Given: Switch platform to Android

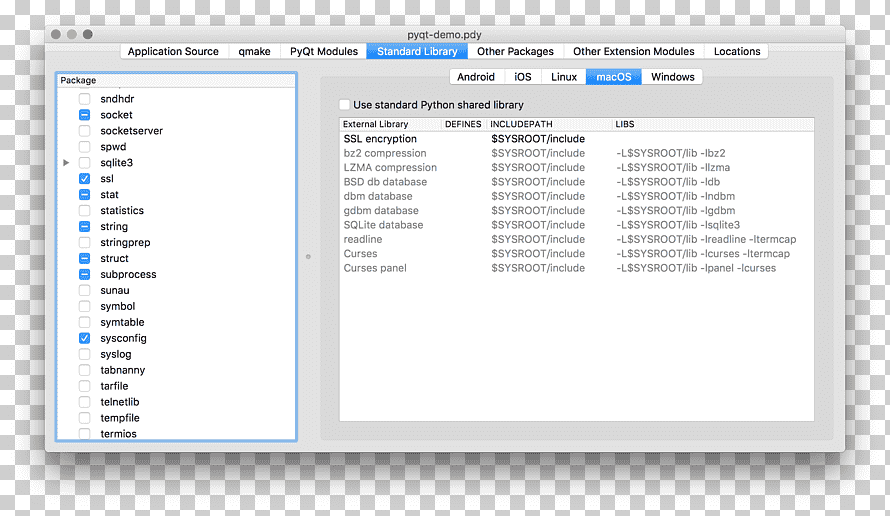Looking at the screenshot, I should point(476,77).
